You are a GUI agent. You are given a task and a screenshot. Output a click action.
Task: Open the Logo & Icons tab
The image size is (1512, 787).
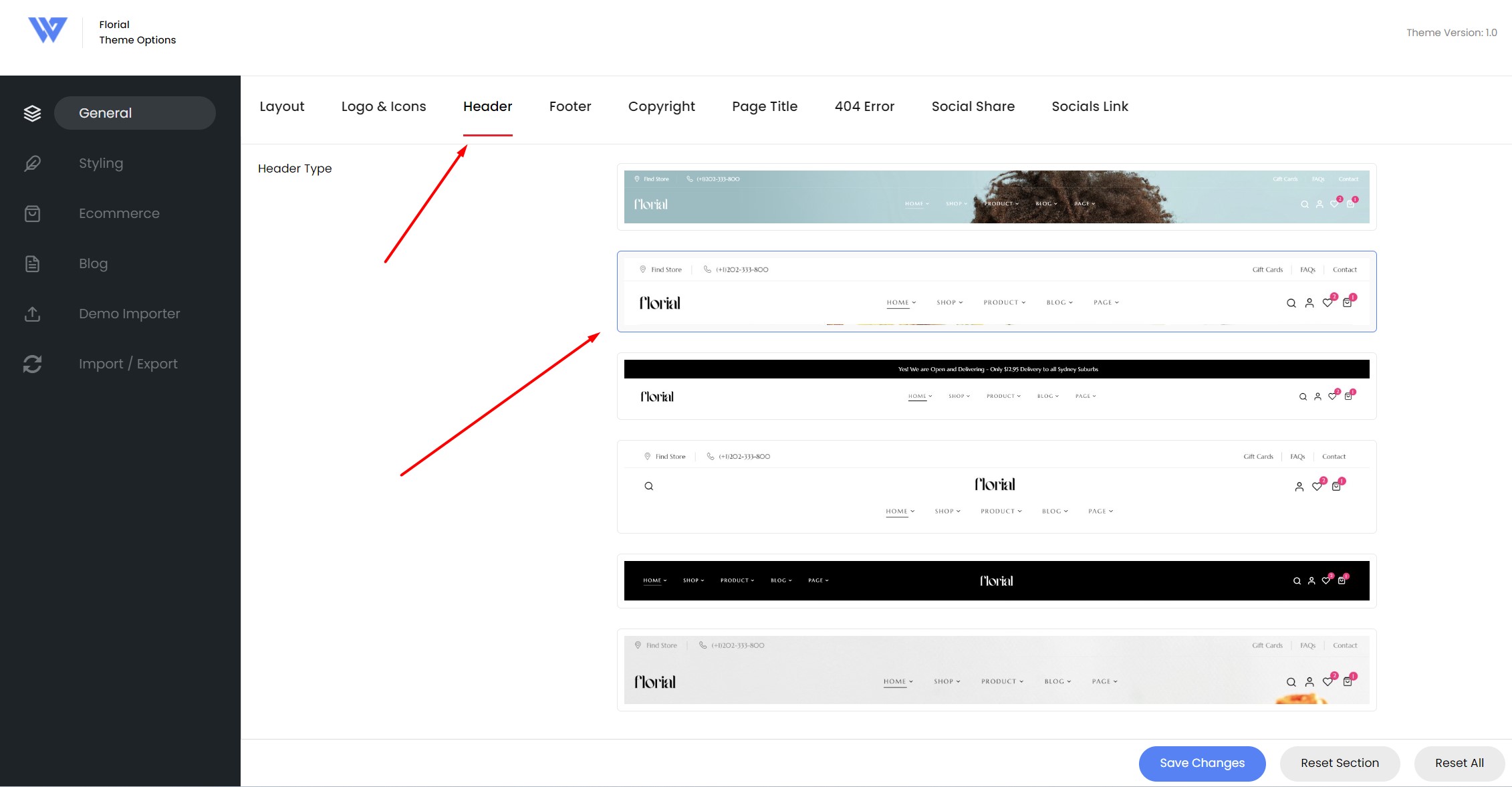click(x=384, y=106)
